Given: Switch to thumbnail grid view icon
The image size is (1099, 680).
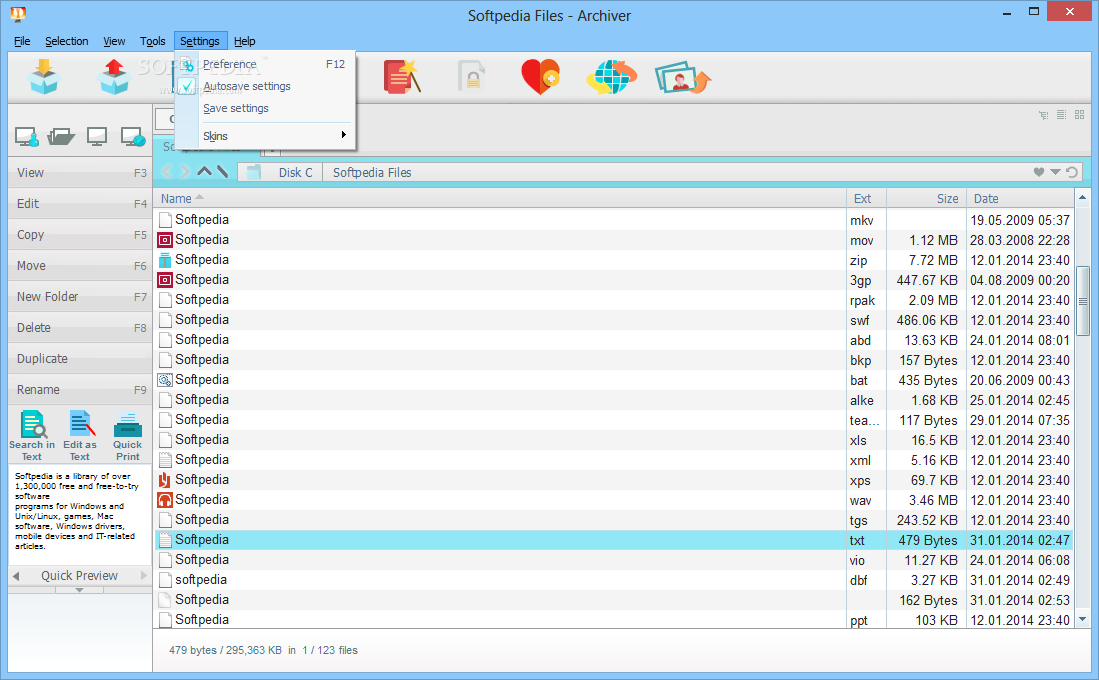Looking at the screenshot, I should pyautogui.click(x=1079, y=114).
